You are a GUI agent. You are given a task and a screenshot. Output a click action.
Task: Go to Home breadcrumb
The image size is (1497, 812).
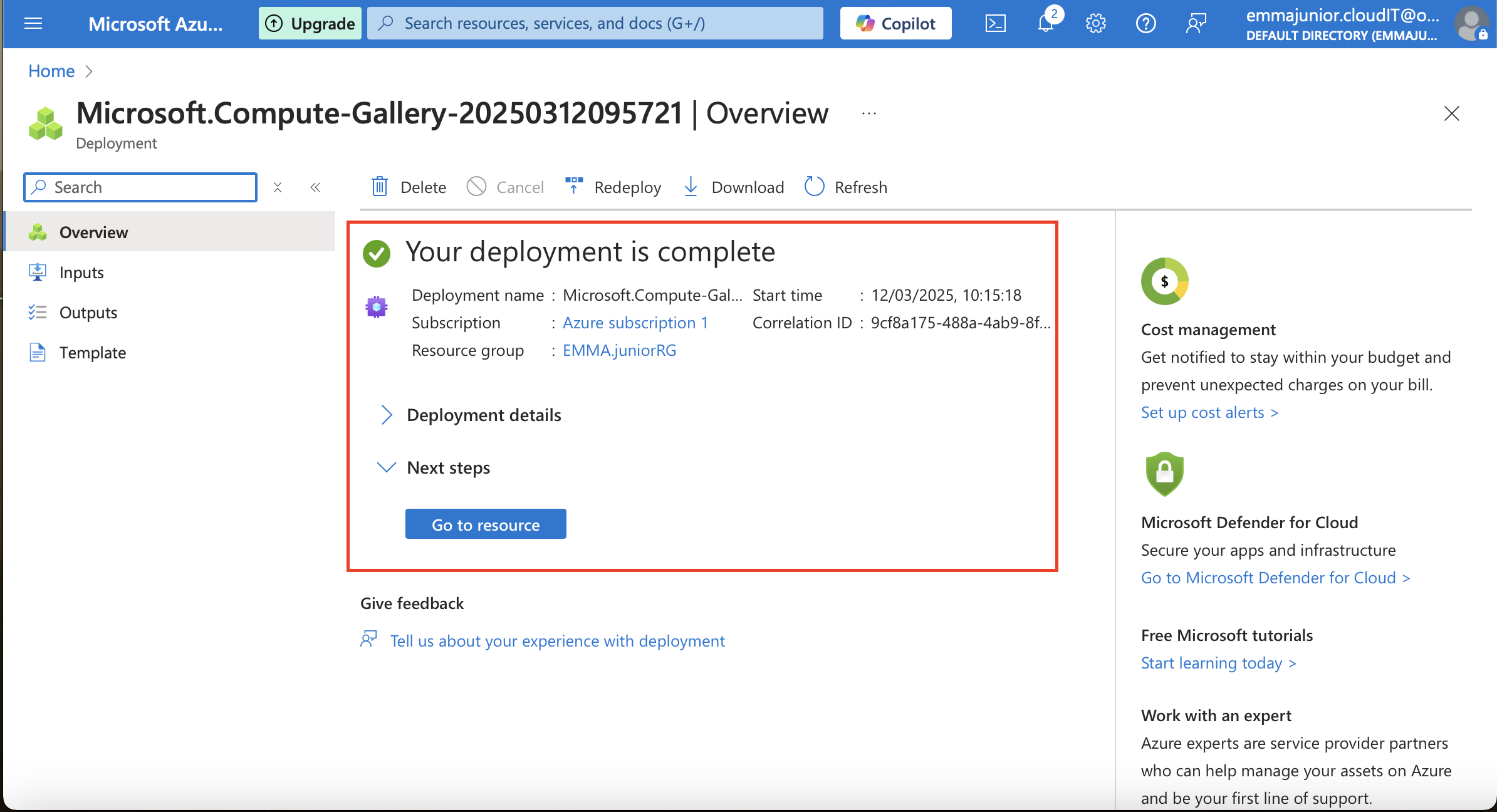pyautogui.click(x=51, y=71)
